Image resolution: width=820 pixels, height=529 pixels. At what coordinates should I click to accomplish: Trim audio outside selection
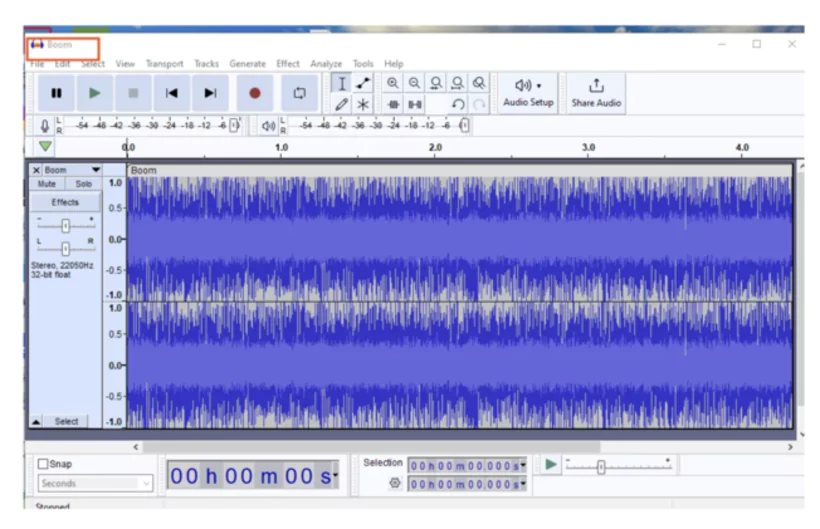point(393,105)
